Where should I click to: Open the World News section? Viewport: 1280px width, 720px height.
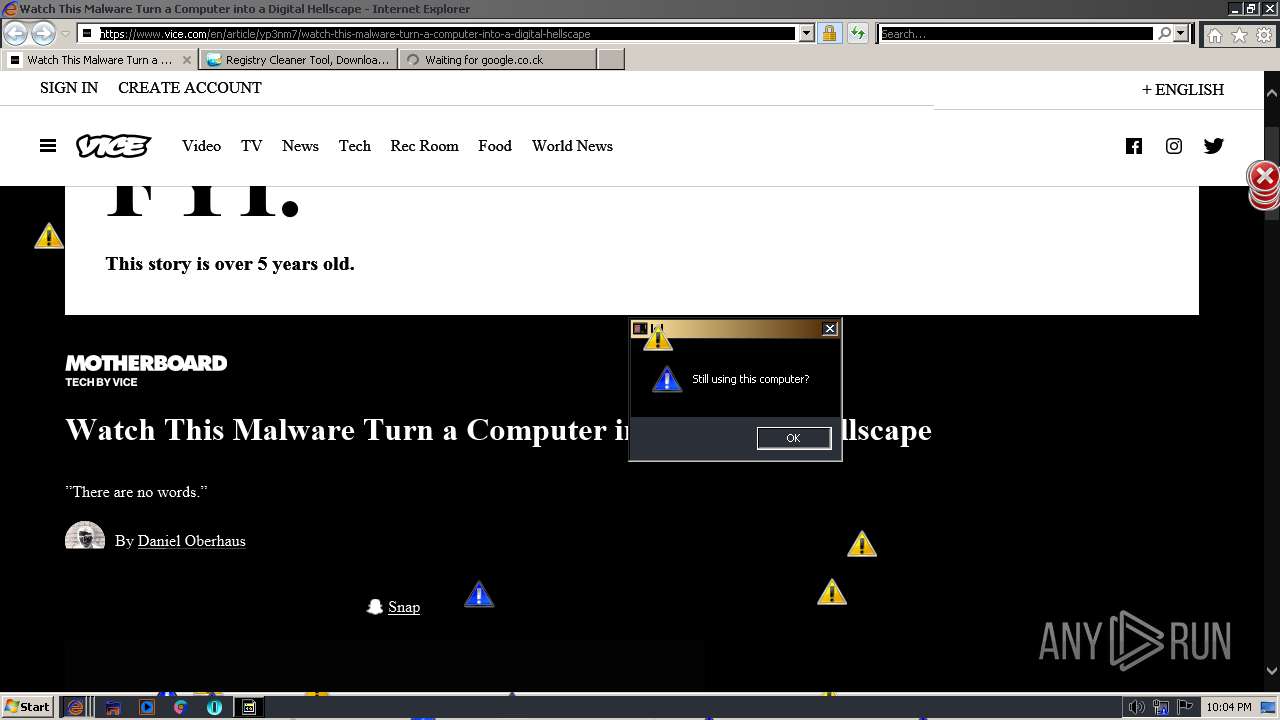tap(572, 146)
